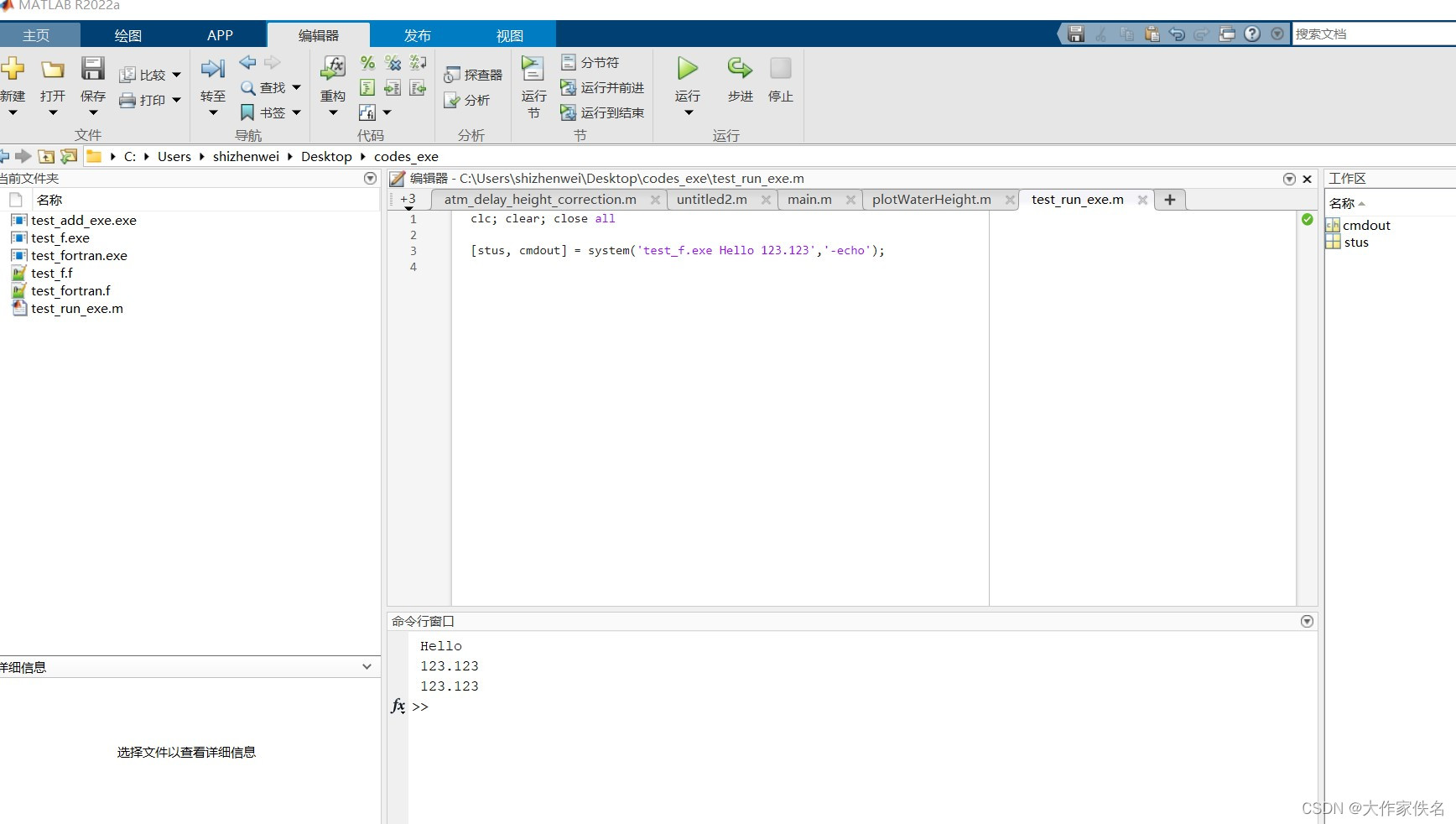1456x824 pixels.
Task: Click the Help question mark icon
Action: click(x=1252, y=34)
